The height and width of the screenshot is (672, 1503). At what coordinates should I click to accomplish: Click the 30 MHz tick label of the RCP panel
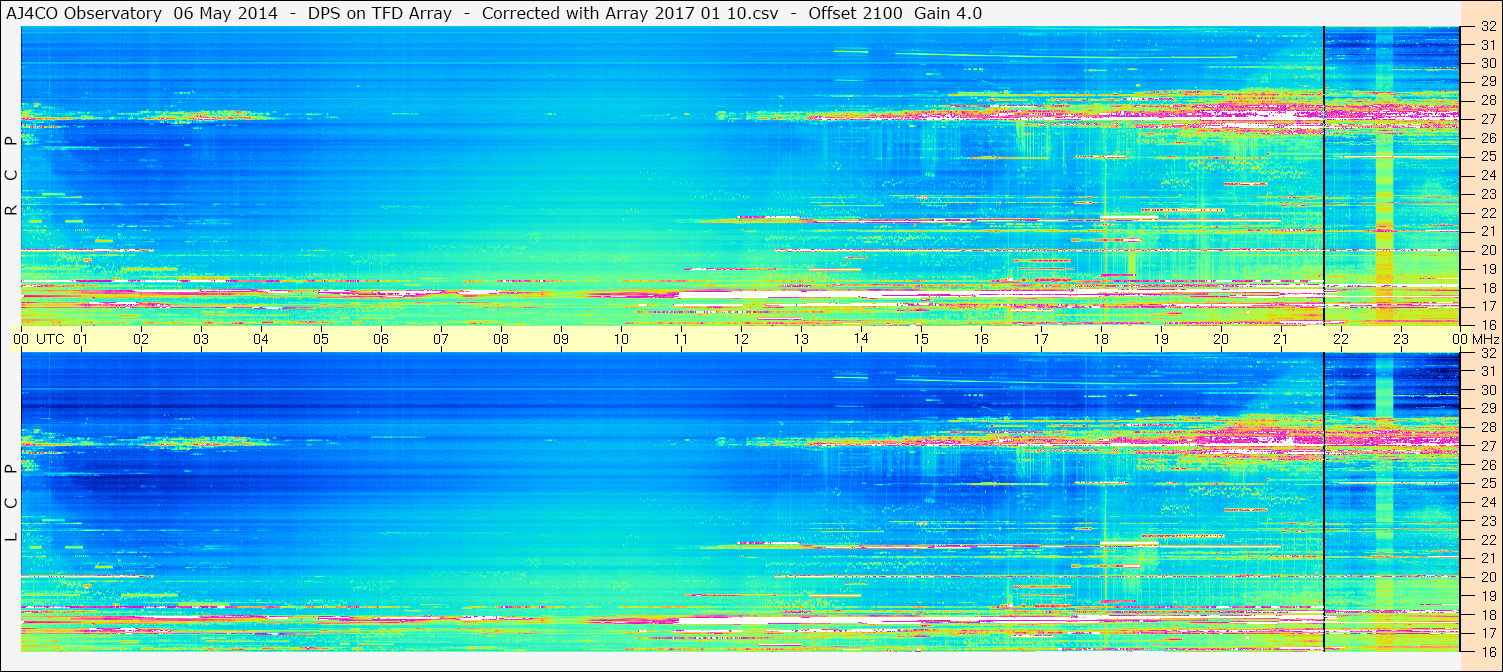click(x=1488, y=63)
